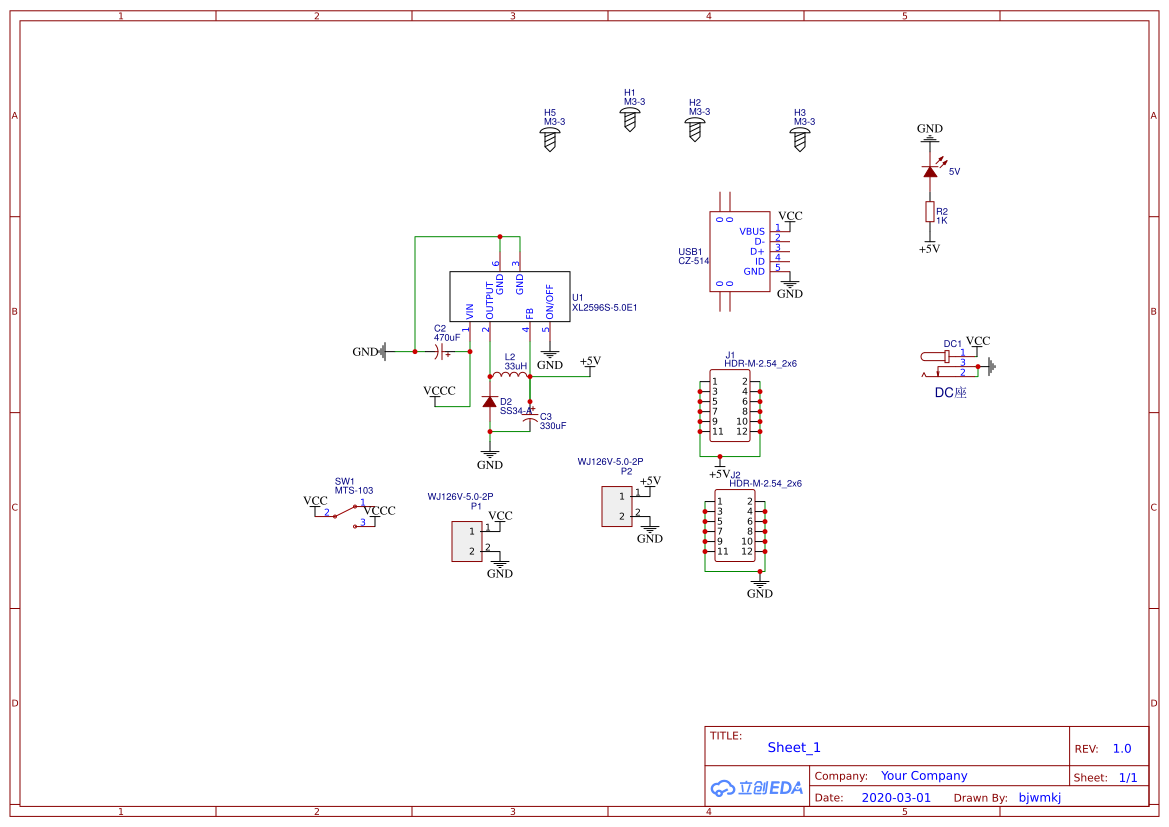Image resolution: width=1169 pixels, height=827 pixels.
Task: Click the VBUS pin label on USB1
Action: click(x=752, y=232)
